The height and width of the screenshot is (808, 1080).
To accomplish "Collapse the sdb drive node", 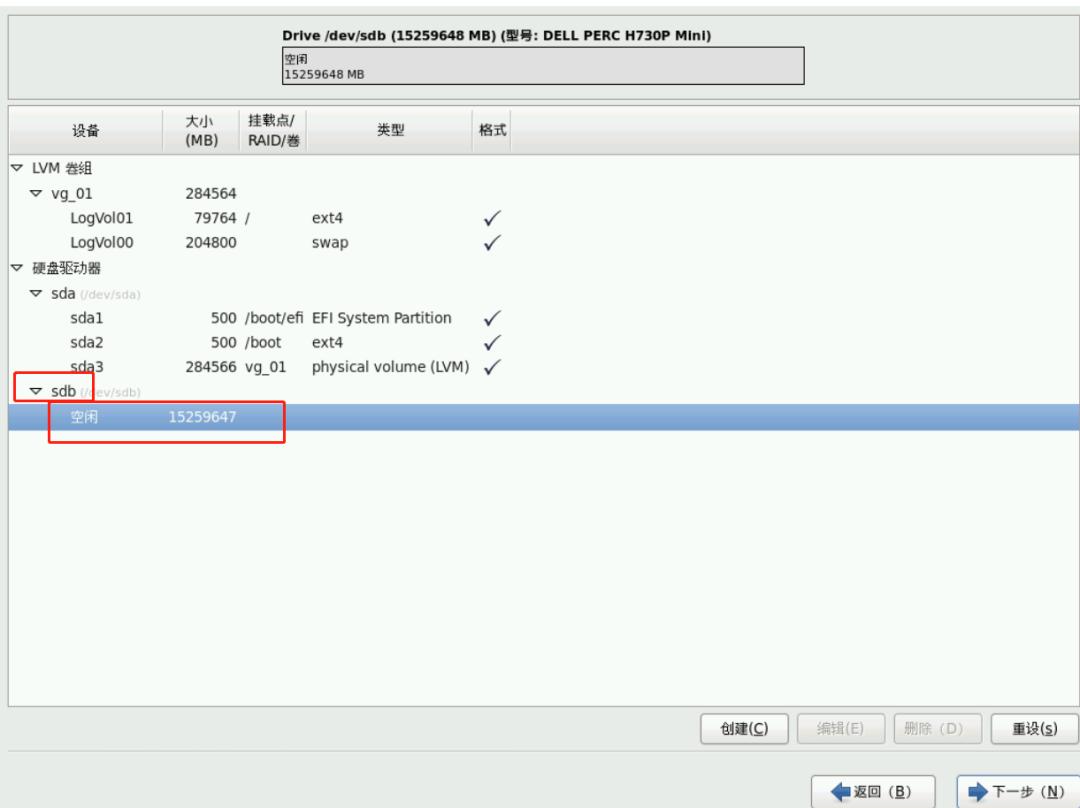I will point(36,391).
